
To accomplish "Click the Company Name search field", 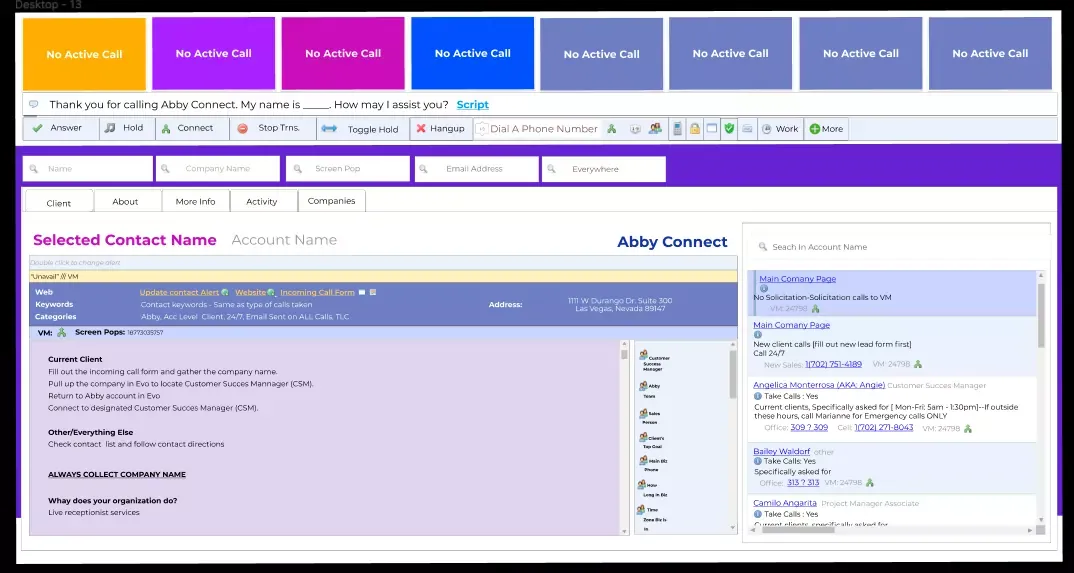I will pyautogui.click(x=218, y=169).
